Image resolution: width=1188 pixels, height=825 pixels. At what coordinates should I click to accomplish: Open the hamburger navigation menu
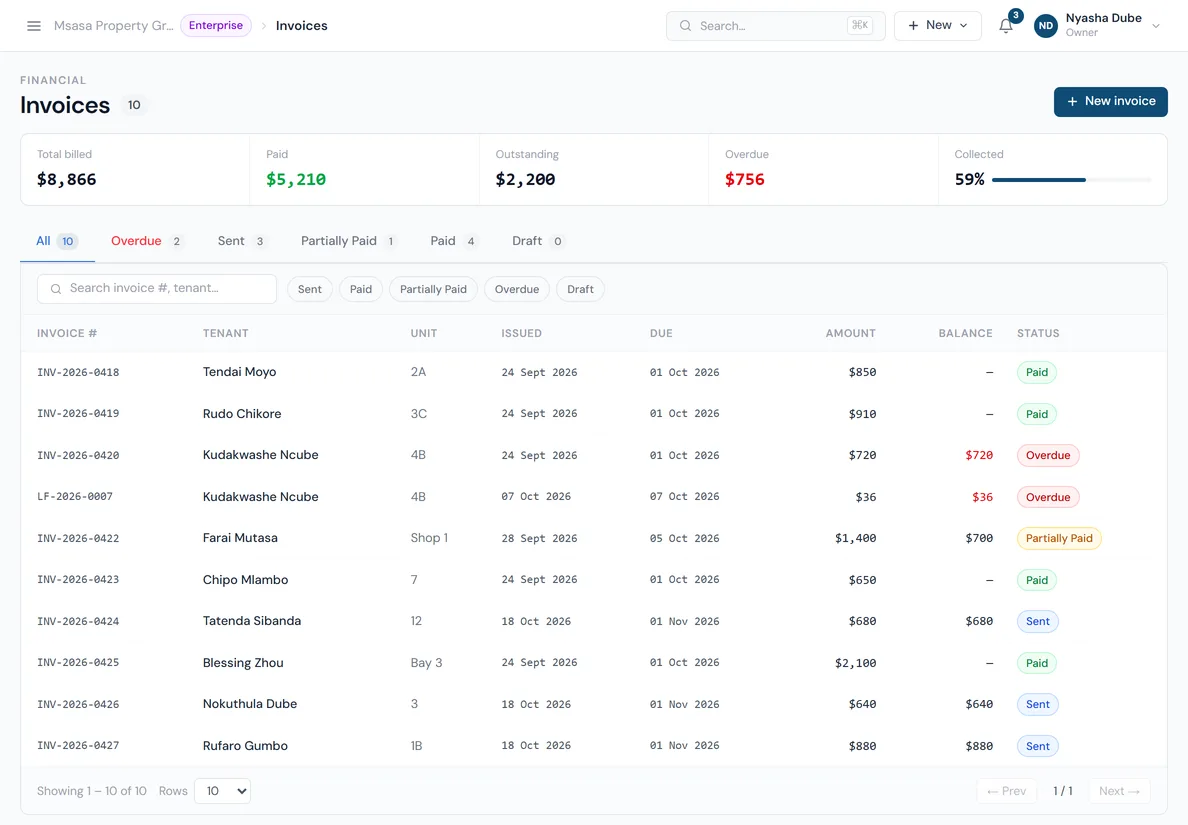pos(33,26)
